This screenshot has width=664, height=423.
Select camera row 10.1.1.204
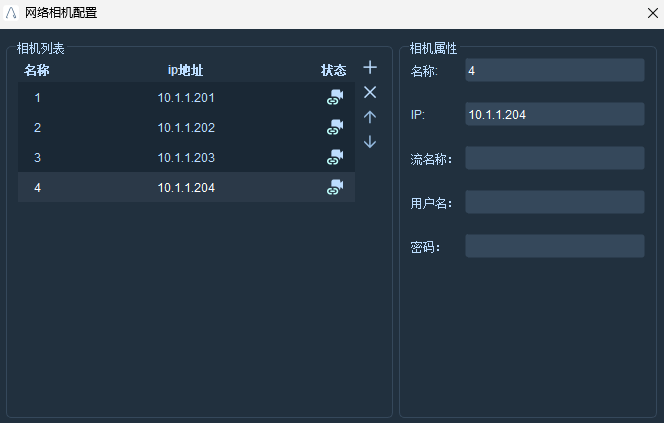point(186,187)
